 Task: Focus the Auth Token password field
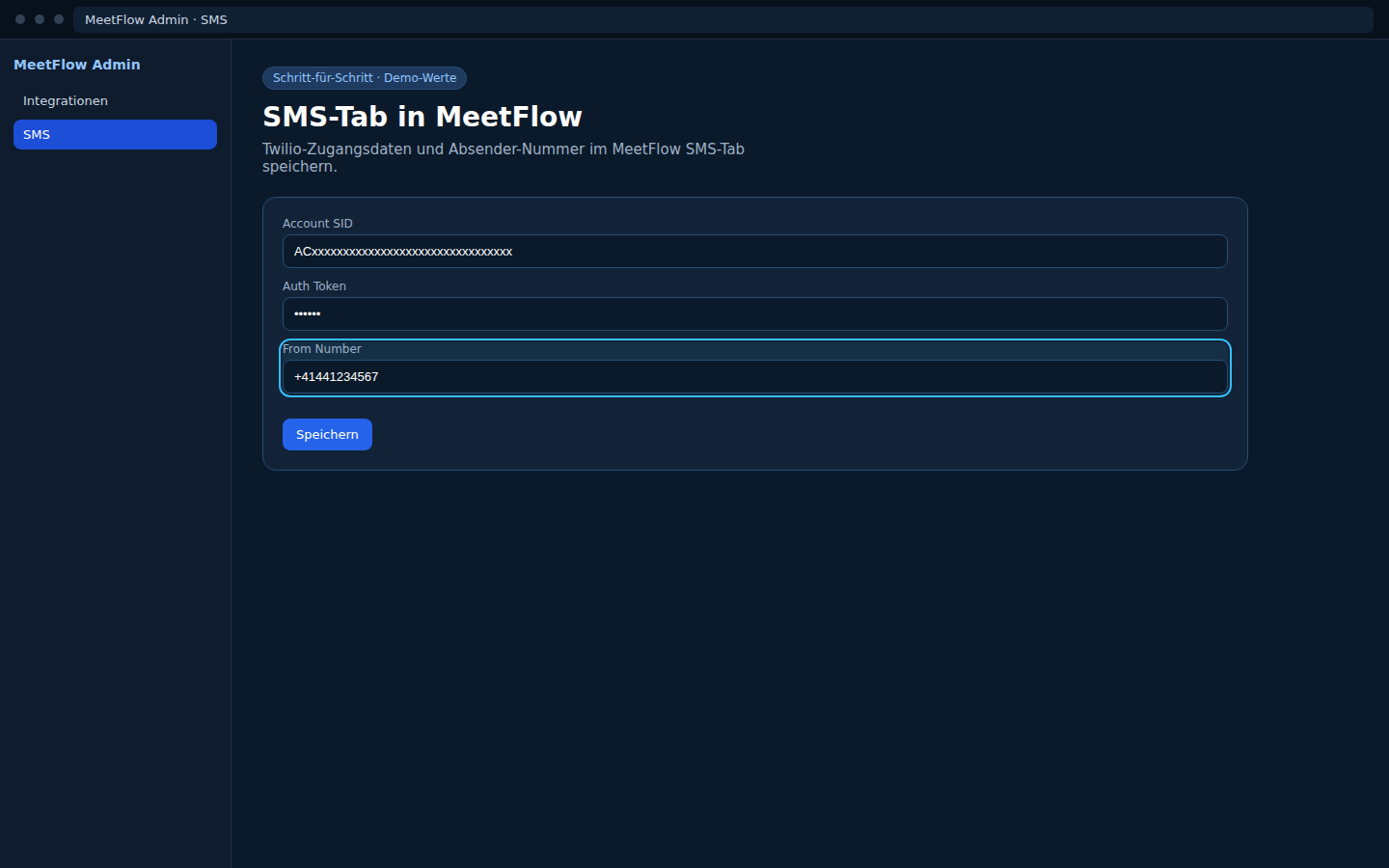point(754,314)
